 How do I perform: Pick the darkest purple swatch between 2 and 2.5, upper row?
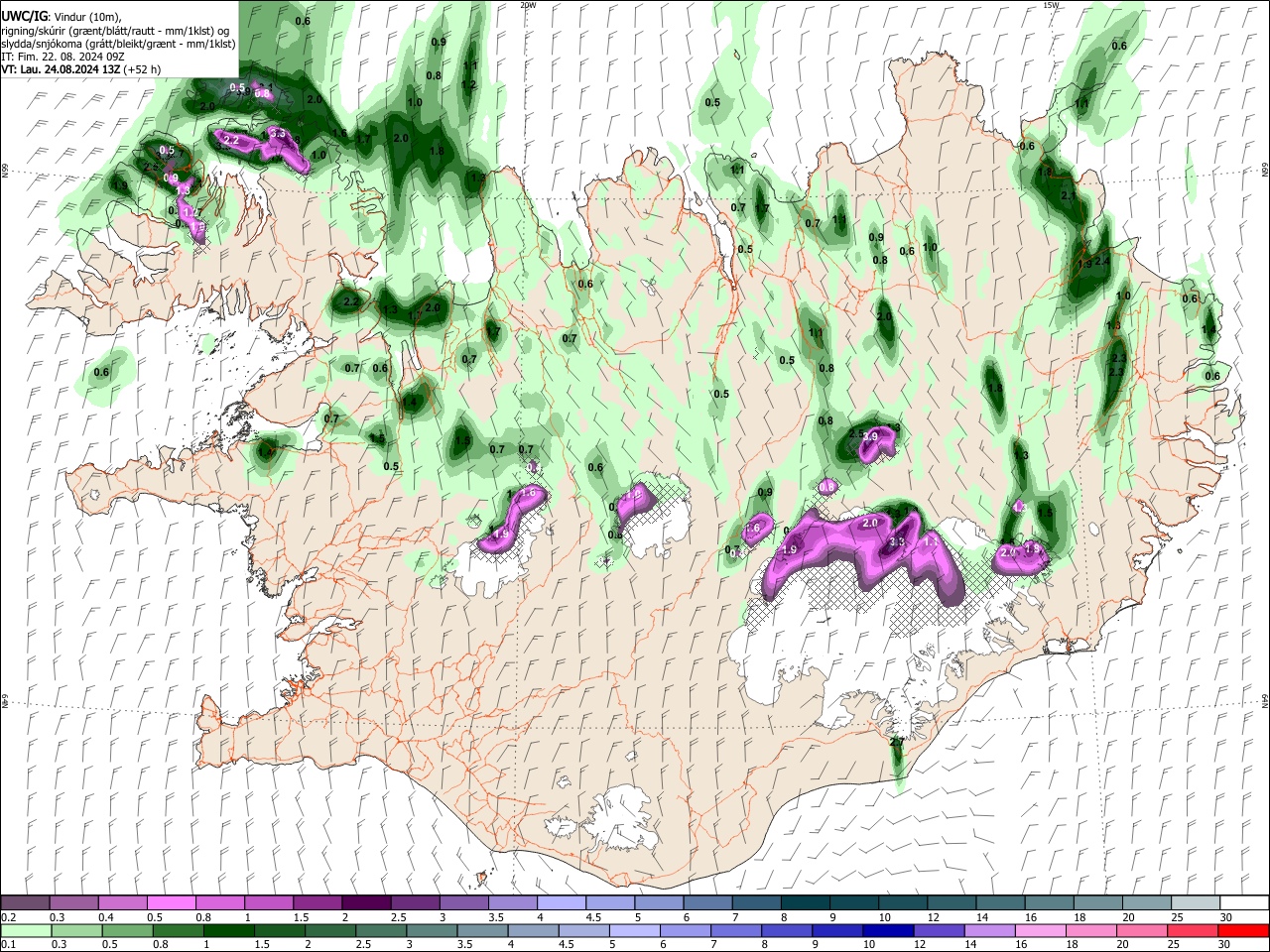click(365, 903)
